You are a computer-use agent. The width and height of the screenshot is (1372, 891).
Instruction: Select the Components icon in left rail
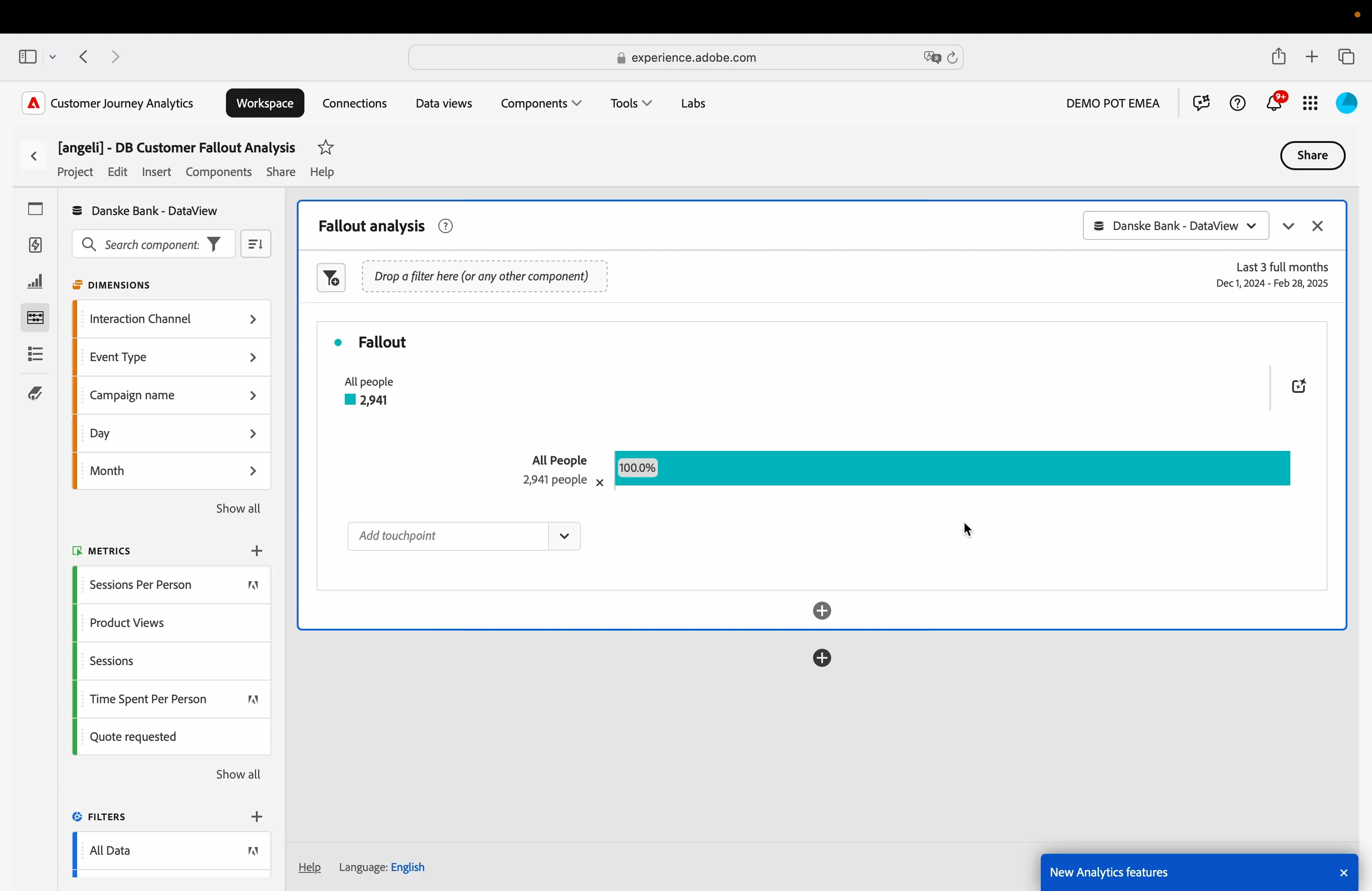click(35, 318)
